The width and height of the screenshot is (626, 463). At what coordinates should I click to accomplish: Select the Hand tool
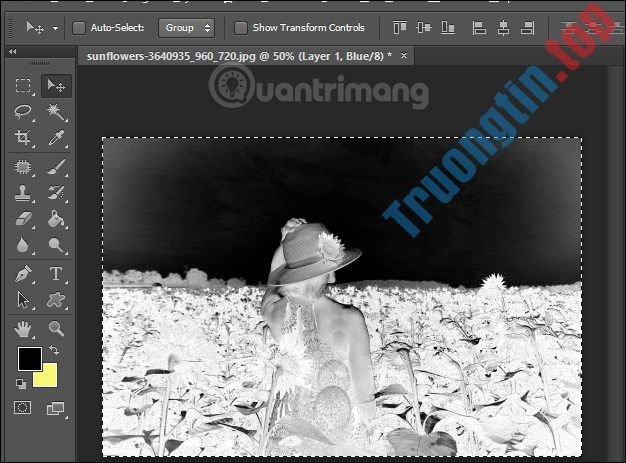coord(23,329)
